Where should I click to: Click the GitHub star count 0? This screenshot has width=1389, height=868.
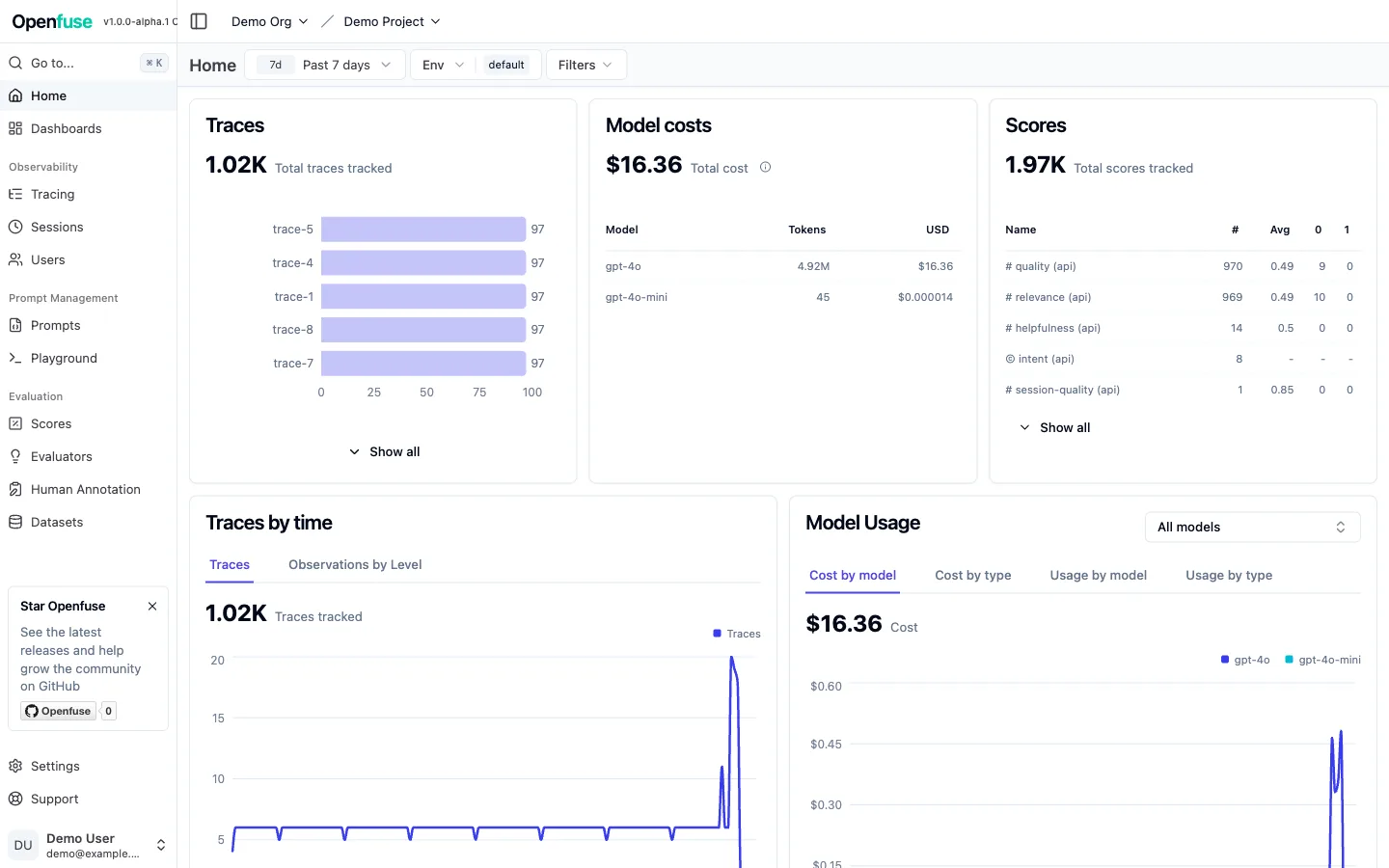pyautogui.click(x=109, y=711)
